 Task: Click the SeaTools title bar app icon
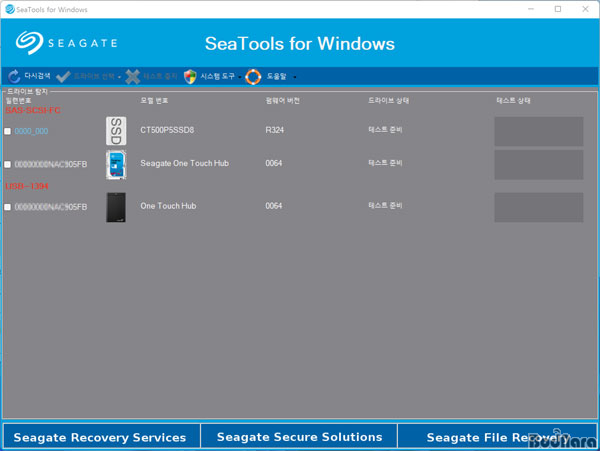10,9
